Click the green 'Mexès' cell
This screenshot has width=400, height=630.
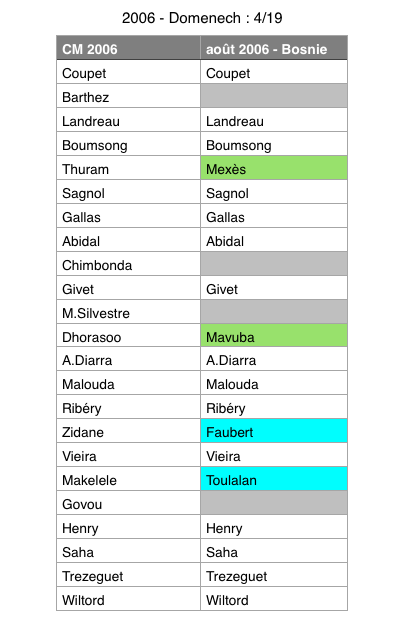274,168
